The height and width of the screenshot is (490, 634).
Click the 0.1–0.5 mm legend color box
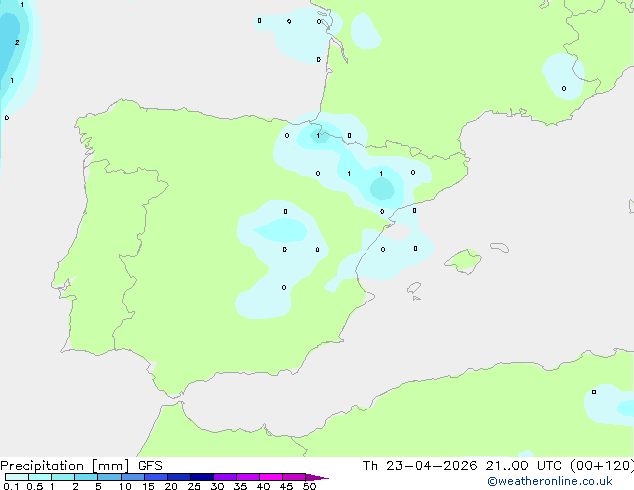pyautogui.click(x=17, y=477)
